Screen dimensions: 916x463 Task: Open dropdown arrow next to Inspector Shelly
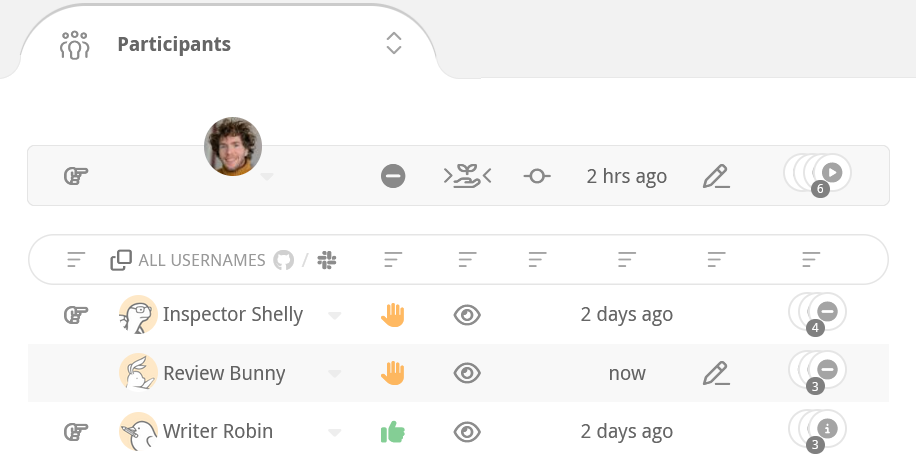335,316
